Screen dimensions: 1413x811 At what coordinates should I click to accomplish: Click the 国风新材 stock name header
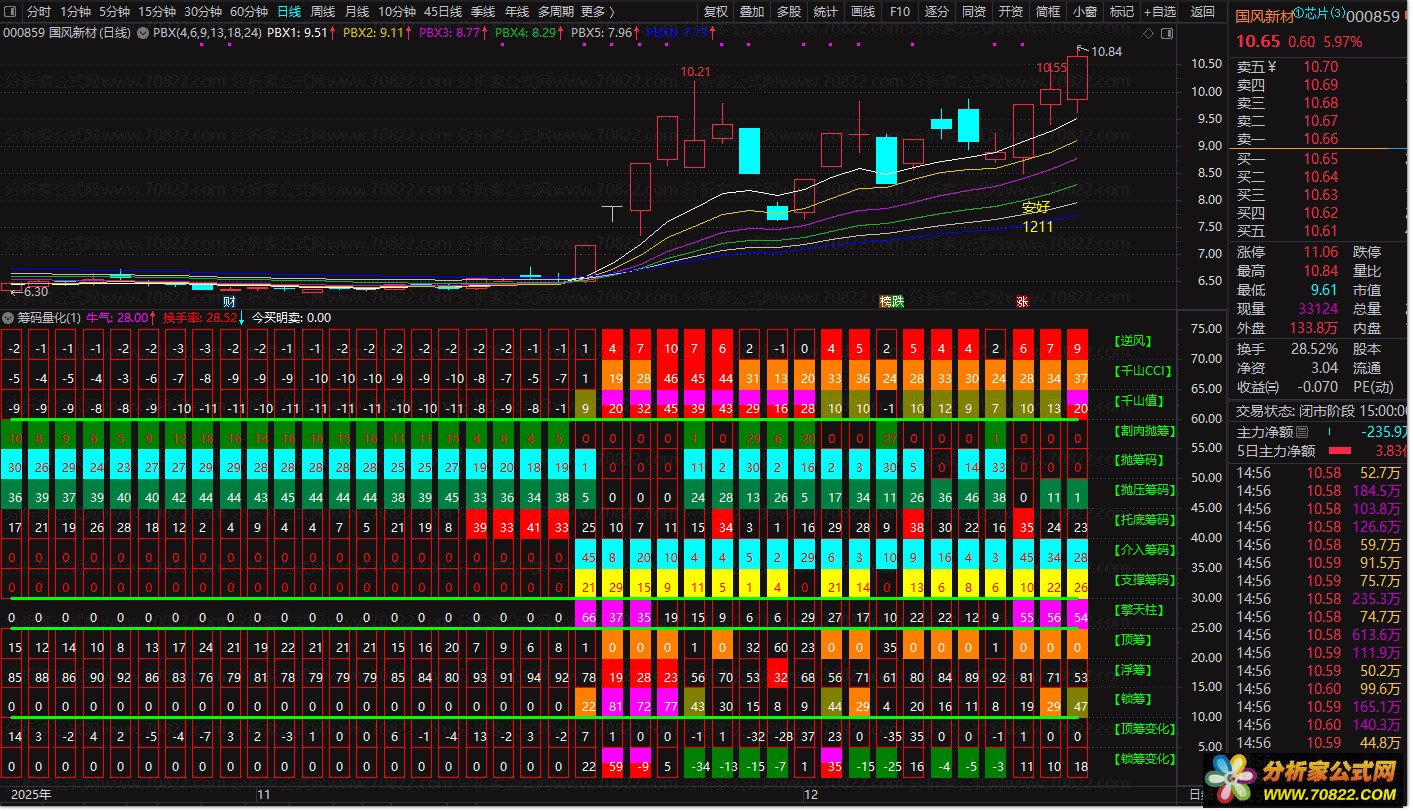tap(1264, 16)
